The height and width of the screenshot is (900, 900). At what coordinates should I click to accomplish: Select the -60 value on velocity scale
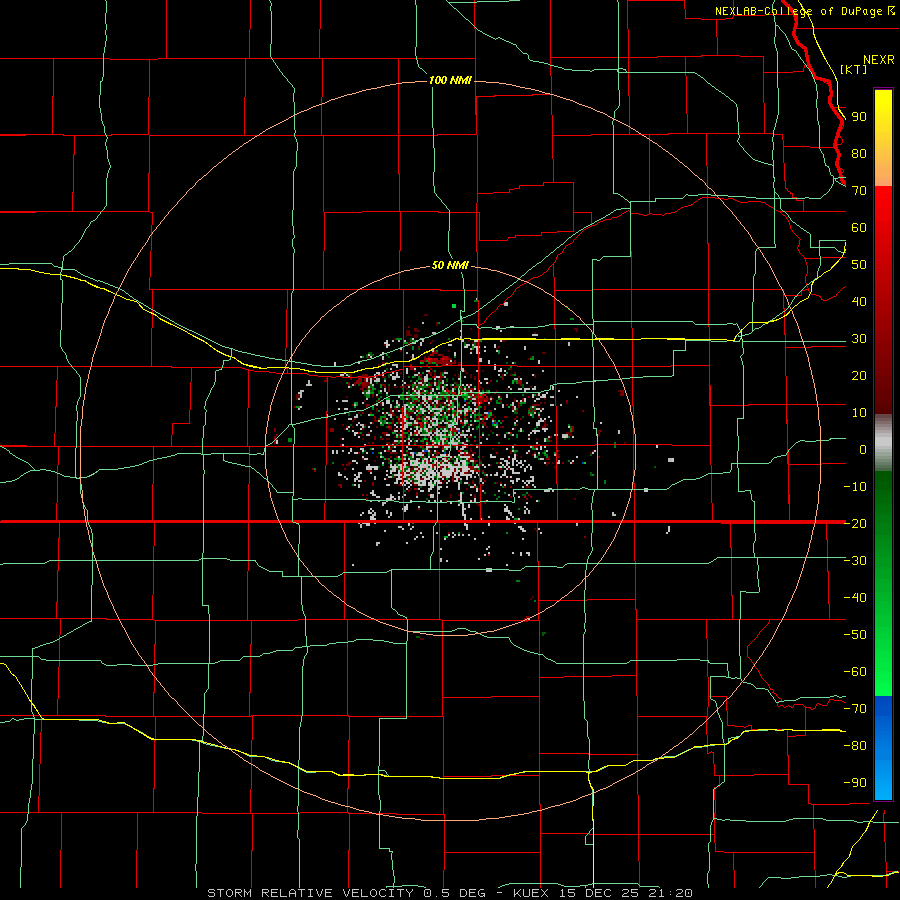coord(855,672)
